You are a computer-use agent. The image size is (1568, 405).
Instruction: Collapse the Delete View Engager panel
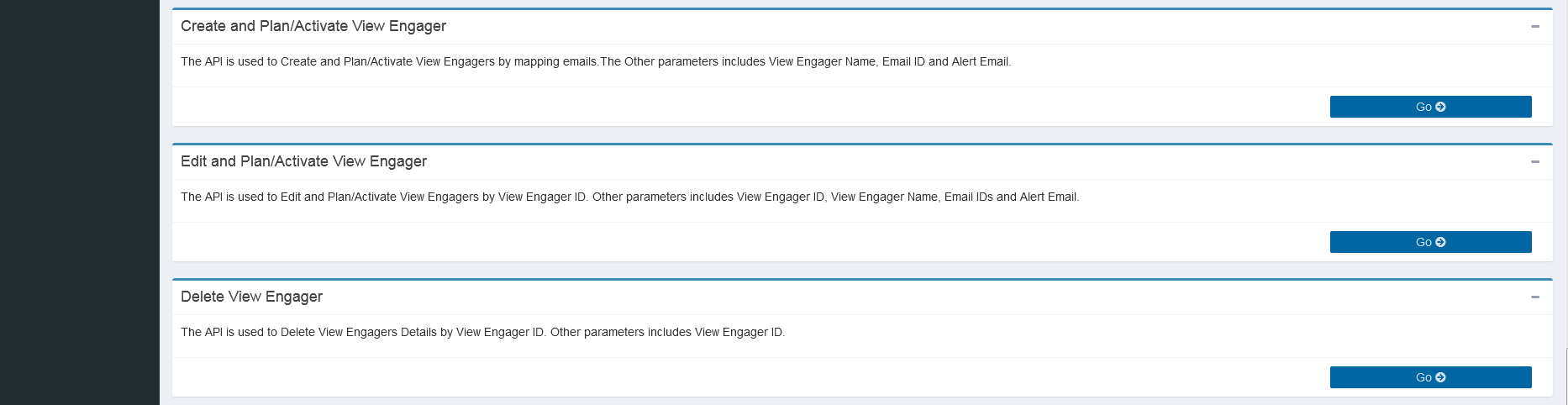(1534, 297)
